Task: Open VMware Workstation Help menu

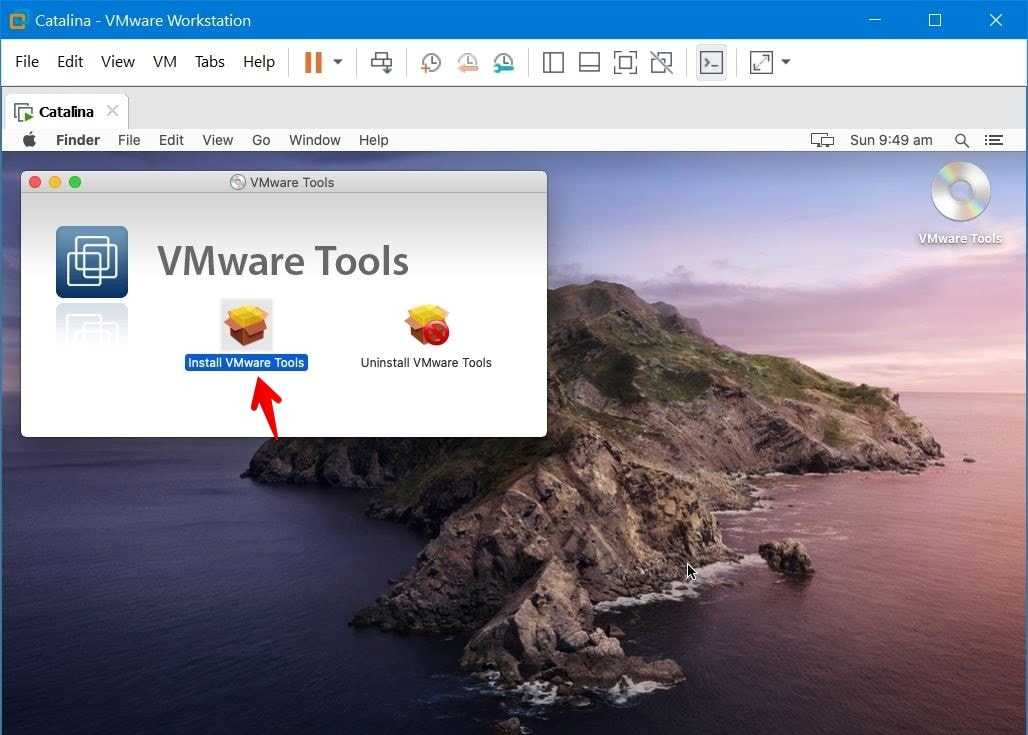Action: (259, 62)
